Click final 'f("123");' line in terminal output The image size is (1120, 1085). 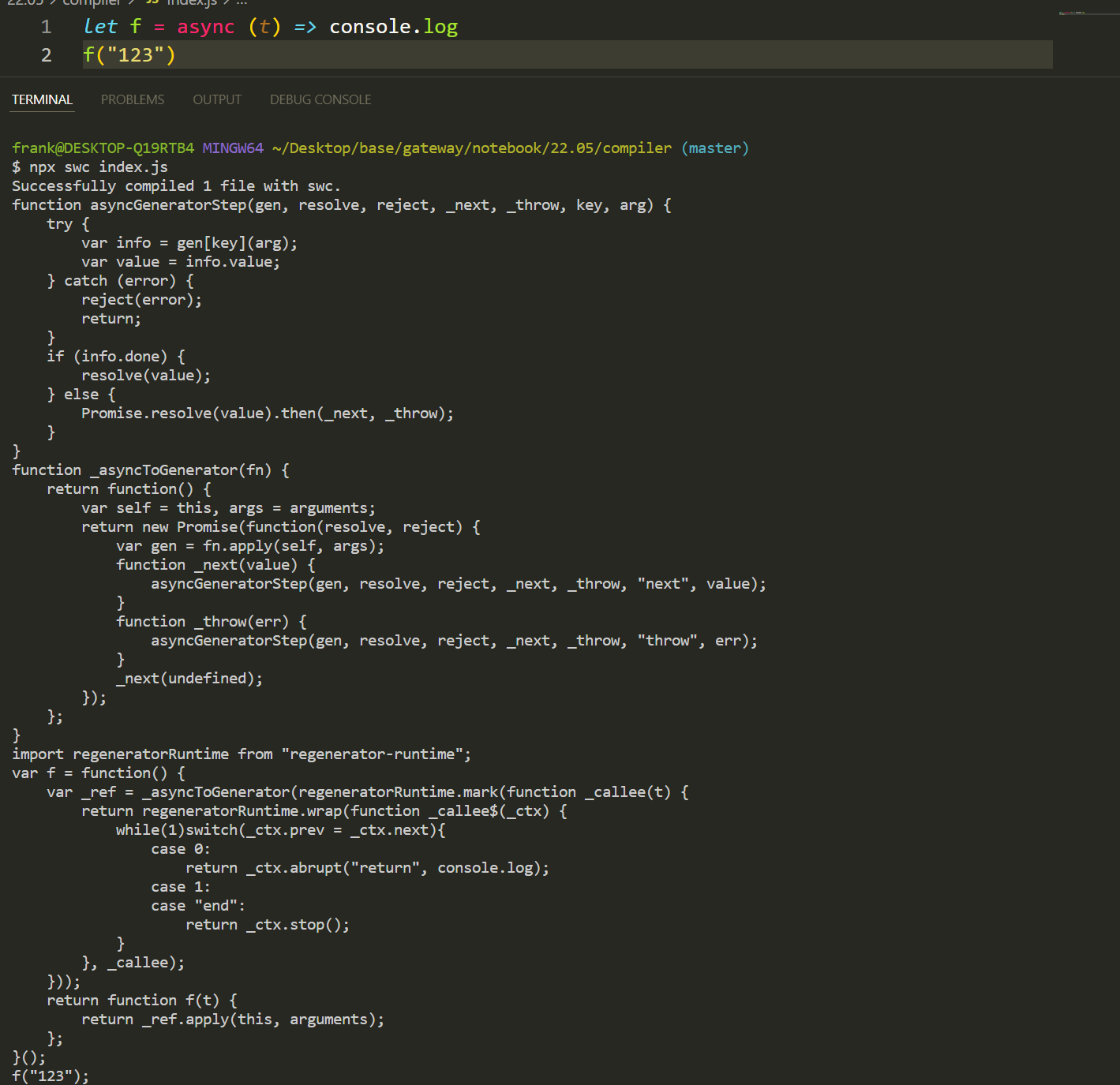point(51,1076)
